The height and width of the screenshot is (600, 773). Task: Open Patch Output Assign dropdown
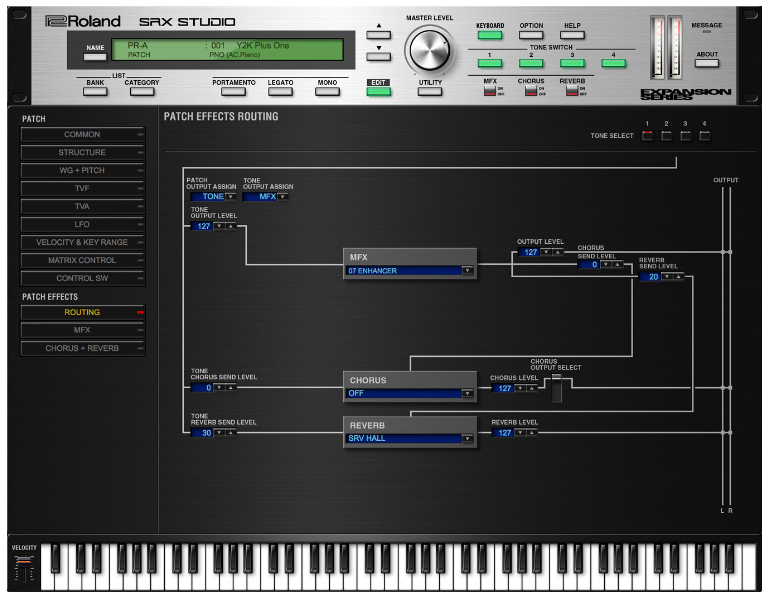point(231,197)
